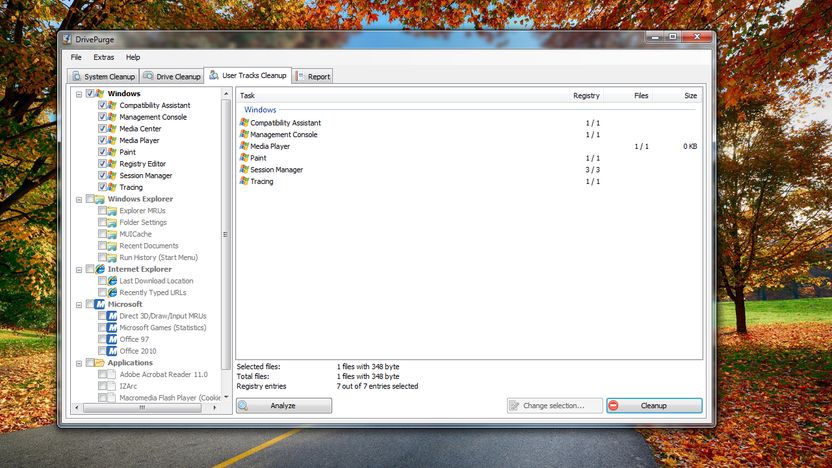This screenshot has height=468, width=832.
Task: Collapse the Applications tree group
Action: click(79, 363)
